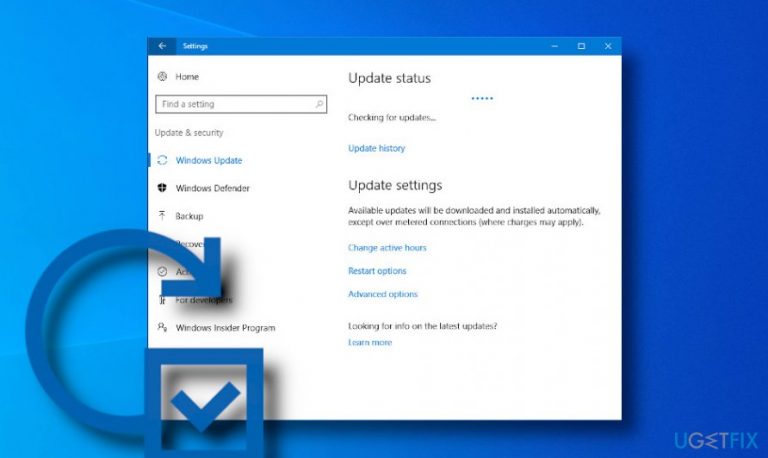Maximize the Settings window

(581, 46)
